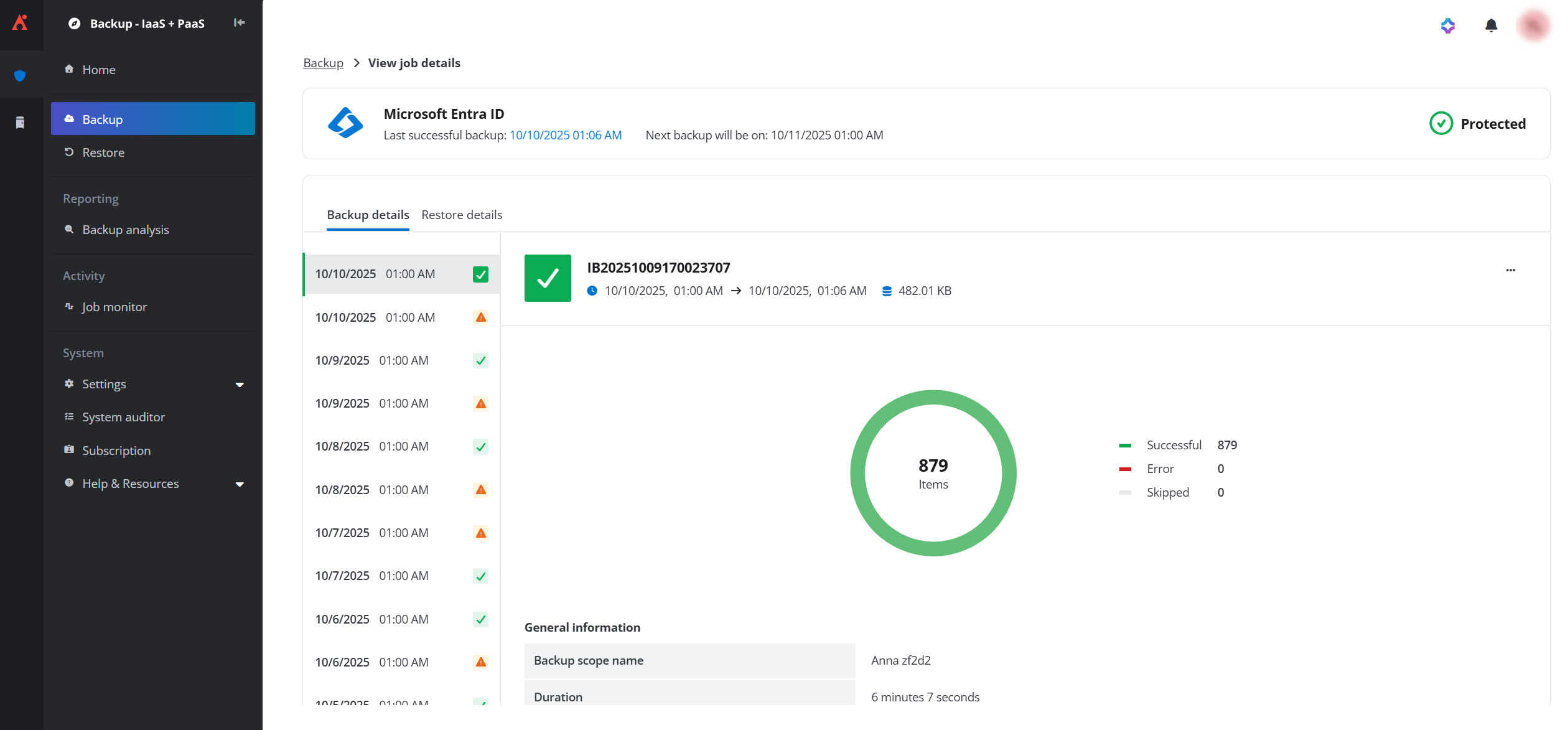Open the Backup breadcrumb link
The width and height of the screenshot is (1568, 730).
(323, 63)
